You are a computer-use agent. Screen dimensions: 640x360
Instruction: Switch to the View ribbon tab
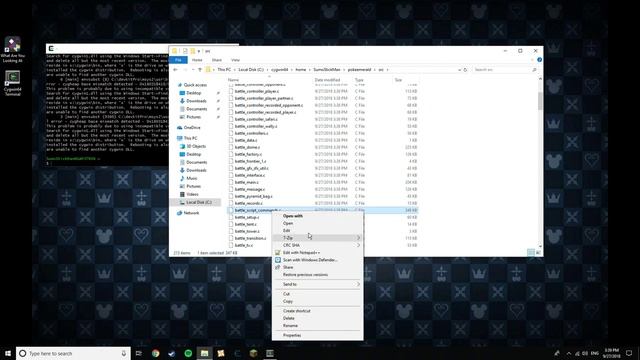coord(236,60)
